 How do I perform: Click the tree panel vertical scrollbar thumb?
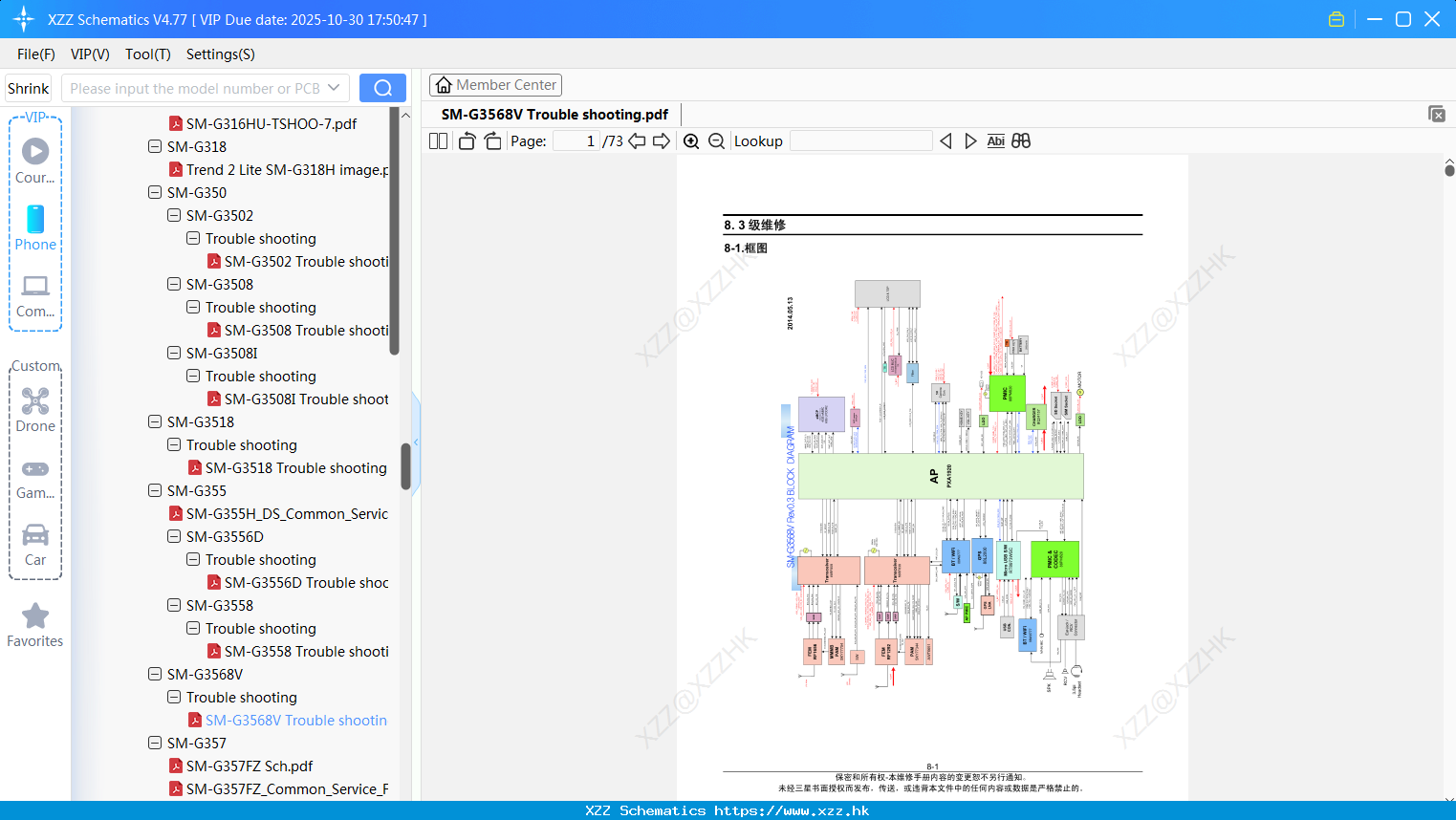(x=405, y=465)
